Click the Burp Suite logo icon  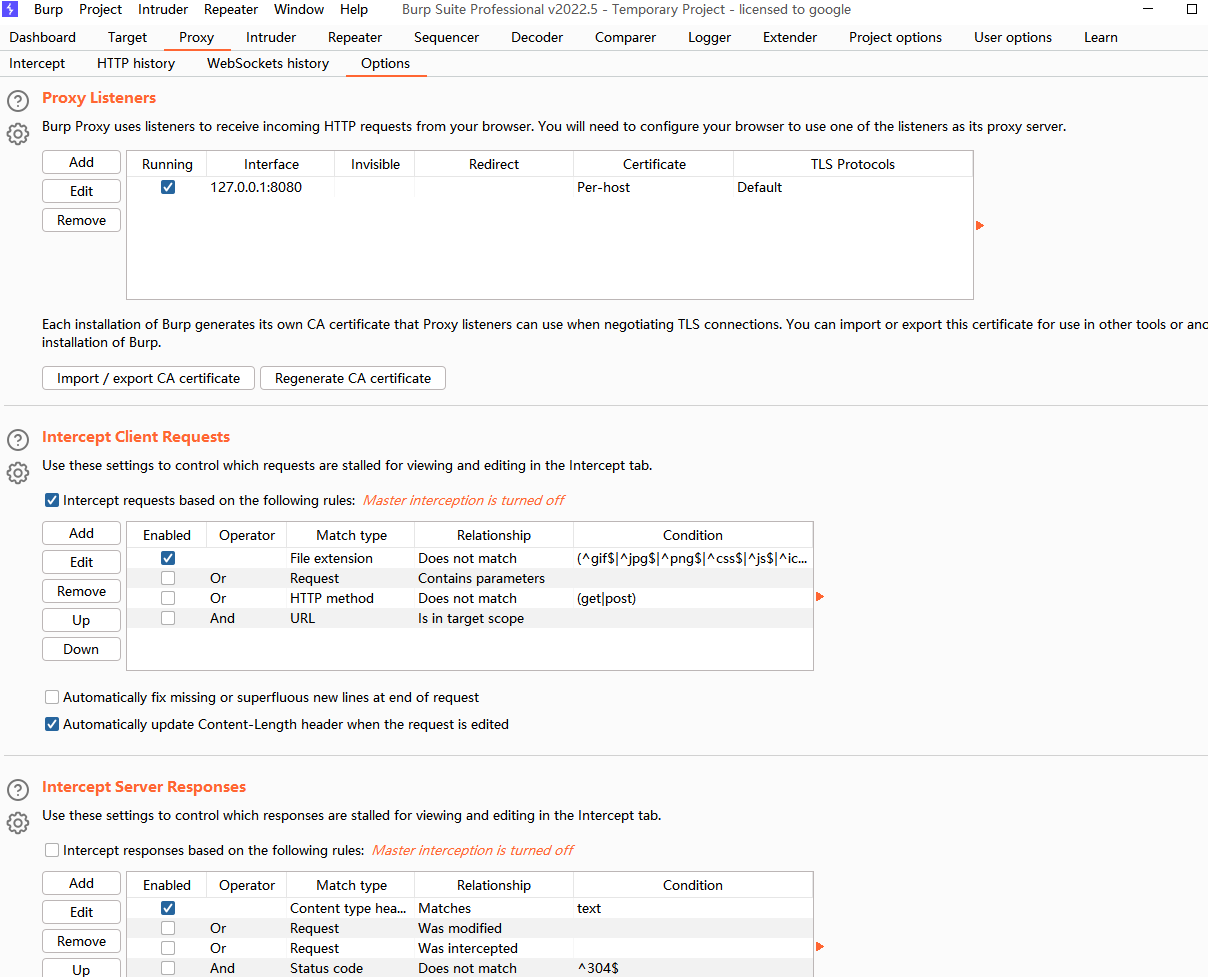(11, 9)
